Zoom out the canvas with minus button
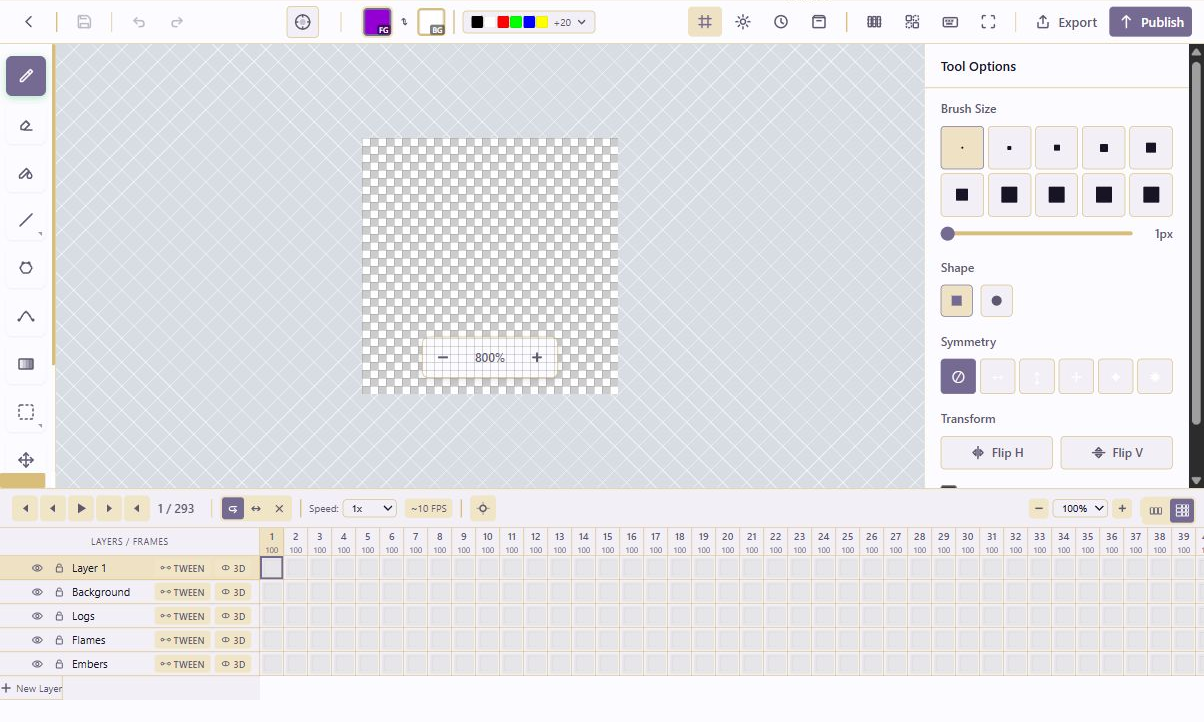 [443, 358]
